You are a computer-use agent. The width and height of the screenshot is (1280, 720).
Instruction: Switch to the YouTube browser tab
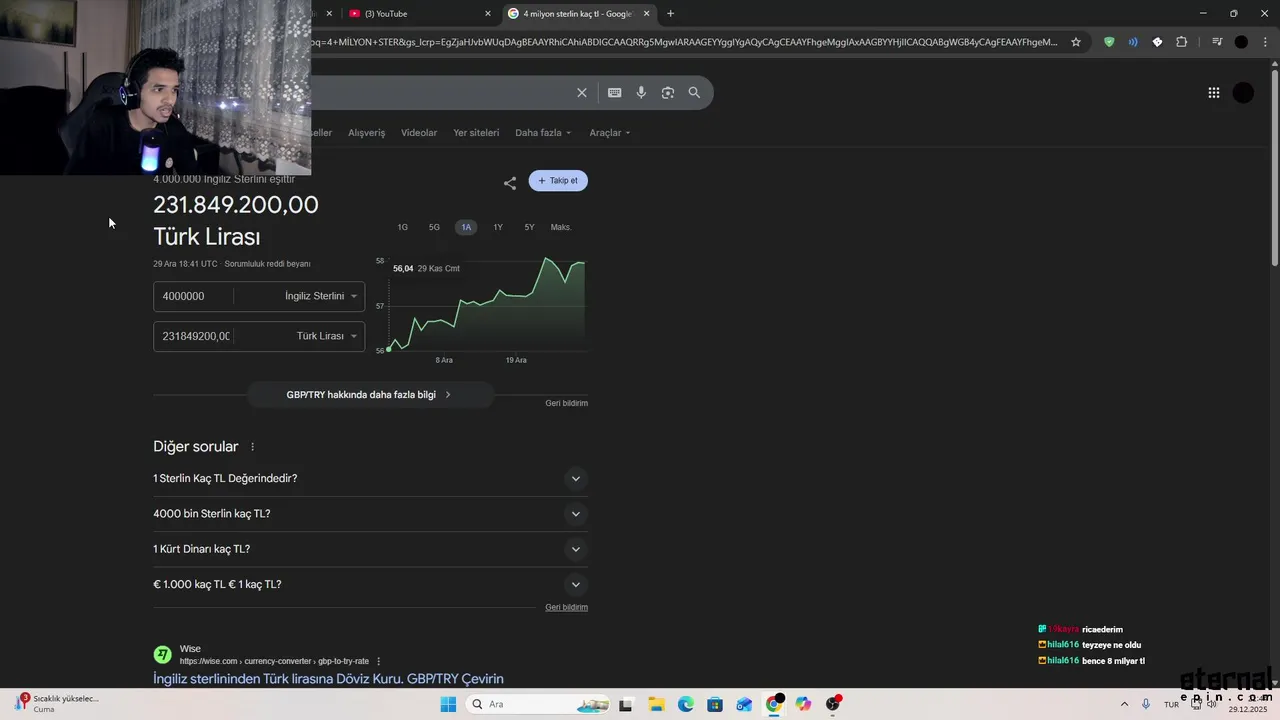point(420,13)
